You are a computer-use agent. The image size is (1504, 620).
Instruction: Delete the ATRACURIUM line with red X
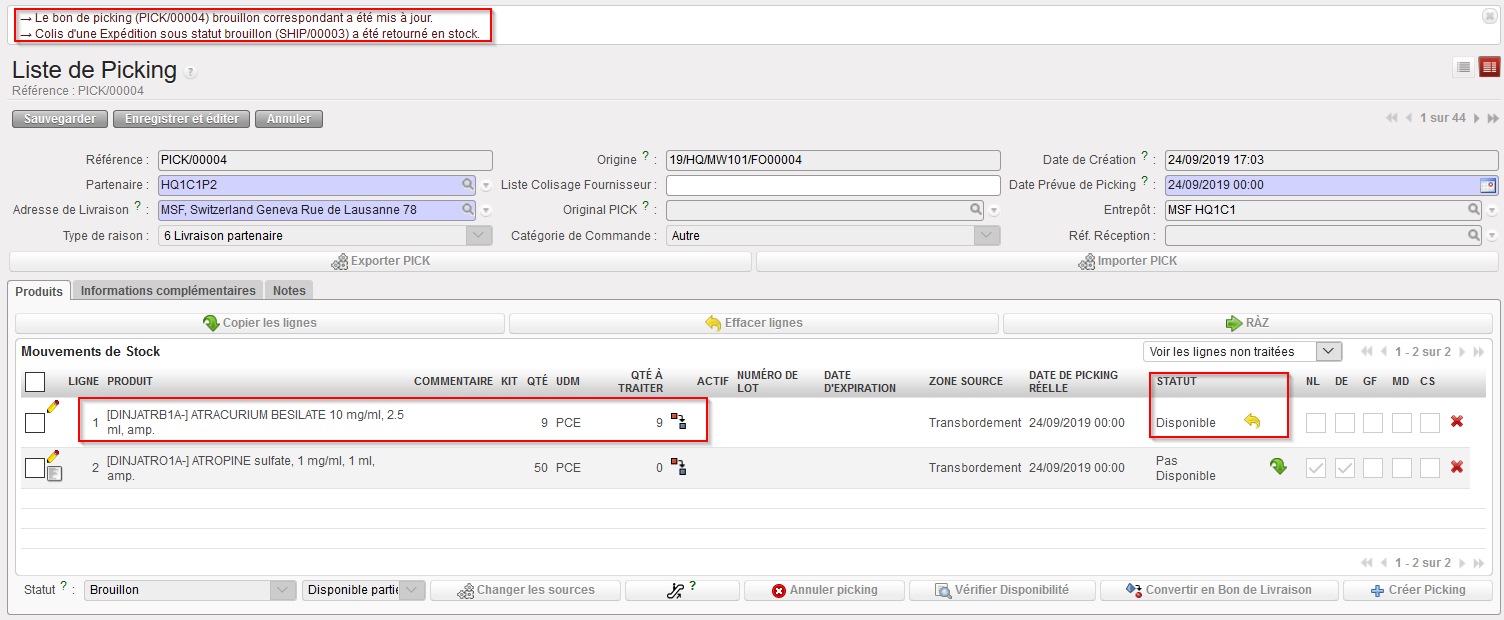pyautogui.click(x=1457, y=422)
